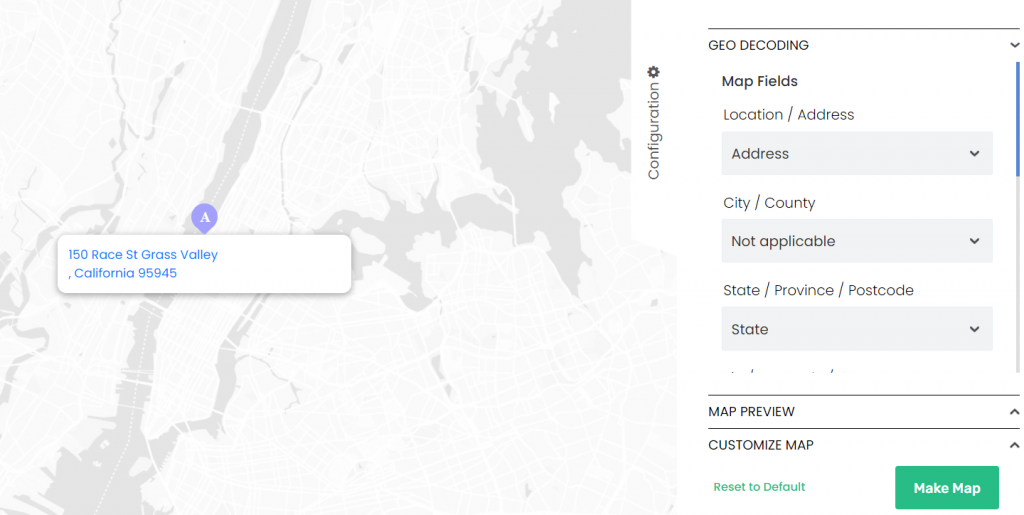Click the Reset to Default link
The width and height of the screenshot is (1024, 515).
point(759,487)
